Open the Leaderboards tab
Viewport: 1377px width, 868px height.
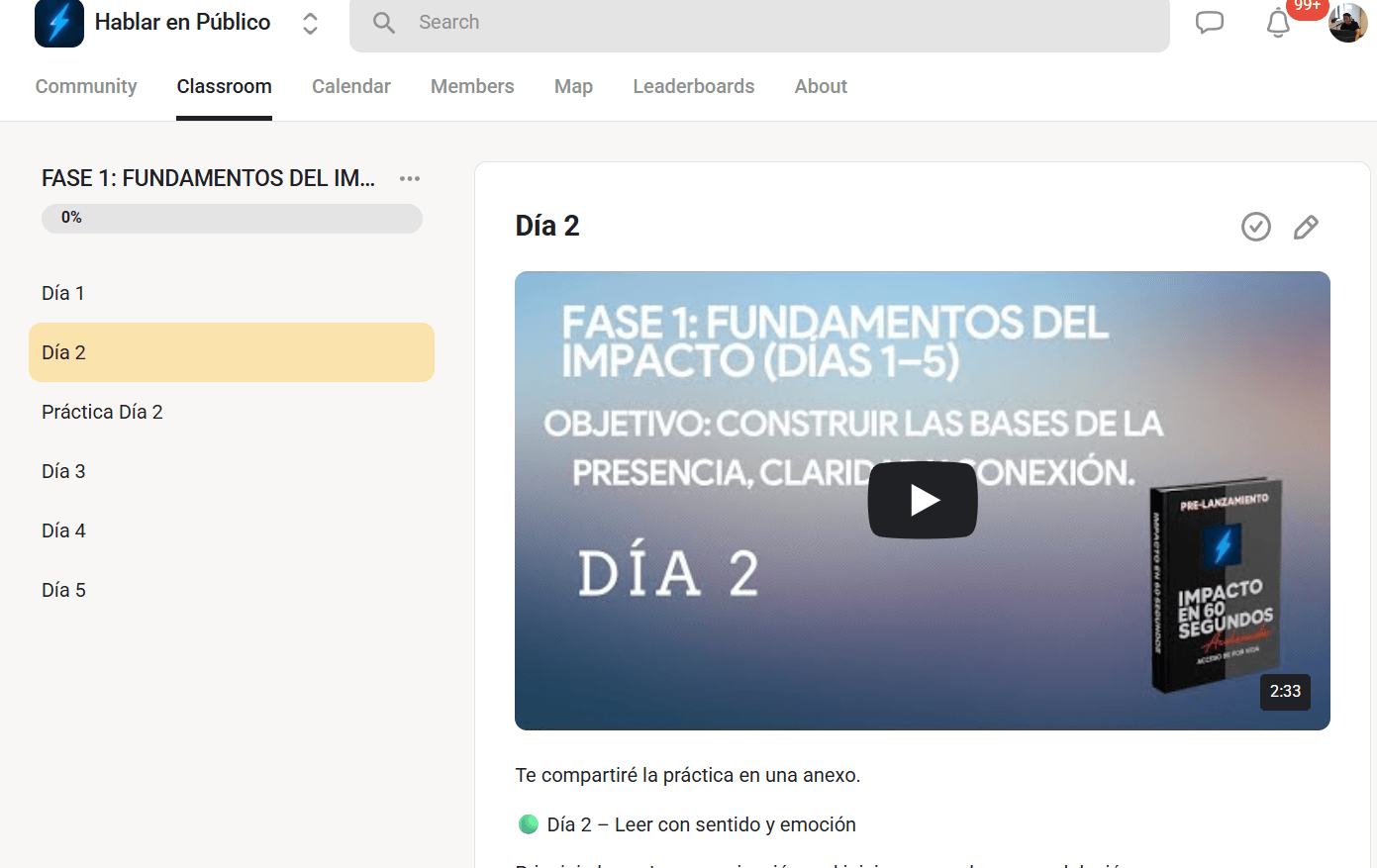tap(693, 87)
